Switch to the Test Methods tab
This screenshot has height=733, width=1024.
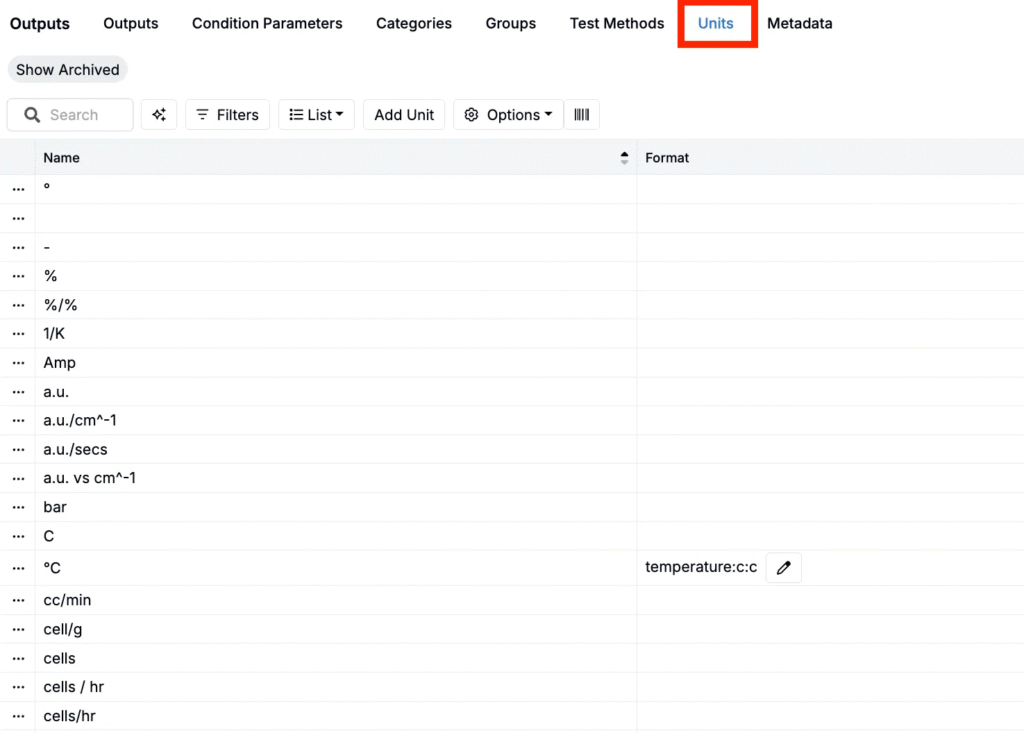[617, 23]
